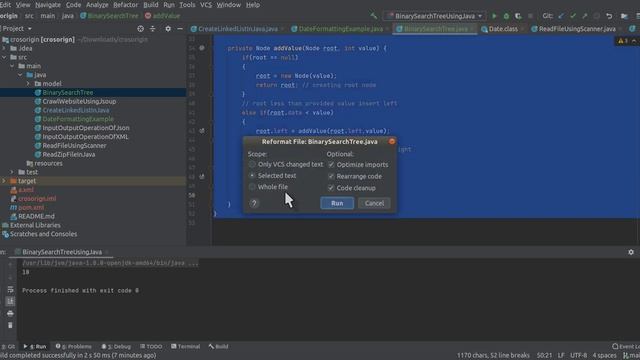The image size is (640, 360).
Task: Switch to the ReadFileUsingScanner.java tab
Action: pos(577,29)
